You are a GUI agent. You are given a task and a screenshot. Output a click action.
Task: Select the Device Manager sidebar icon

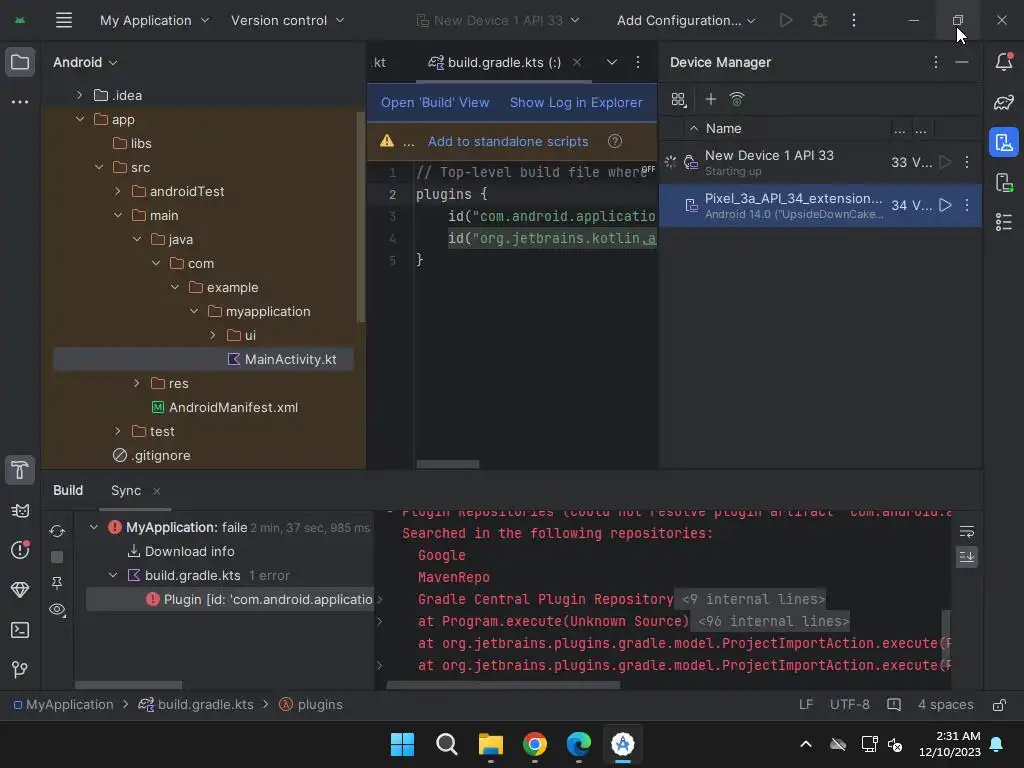[1004, 142]
